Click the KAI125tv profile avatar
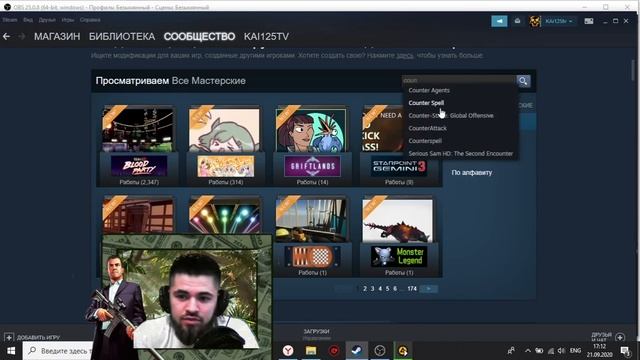 535,21
